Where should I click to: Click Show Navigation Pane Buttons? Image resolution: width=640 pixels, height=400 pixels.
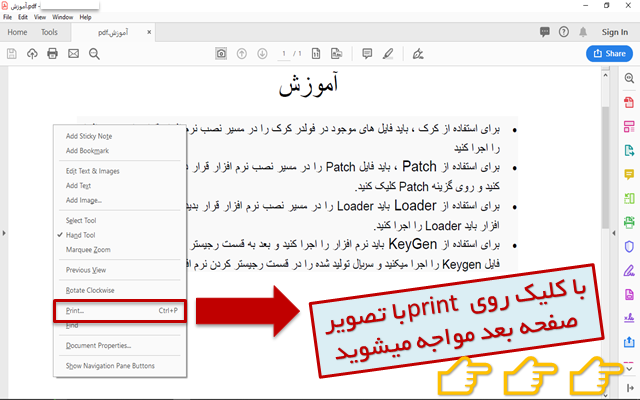coord(110,366)
